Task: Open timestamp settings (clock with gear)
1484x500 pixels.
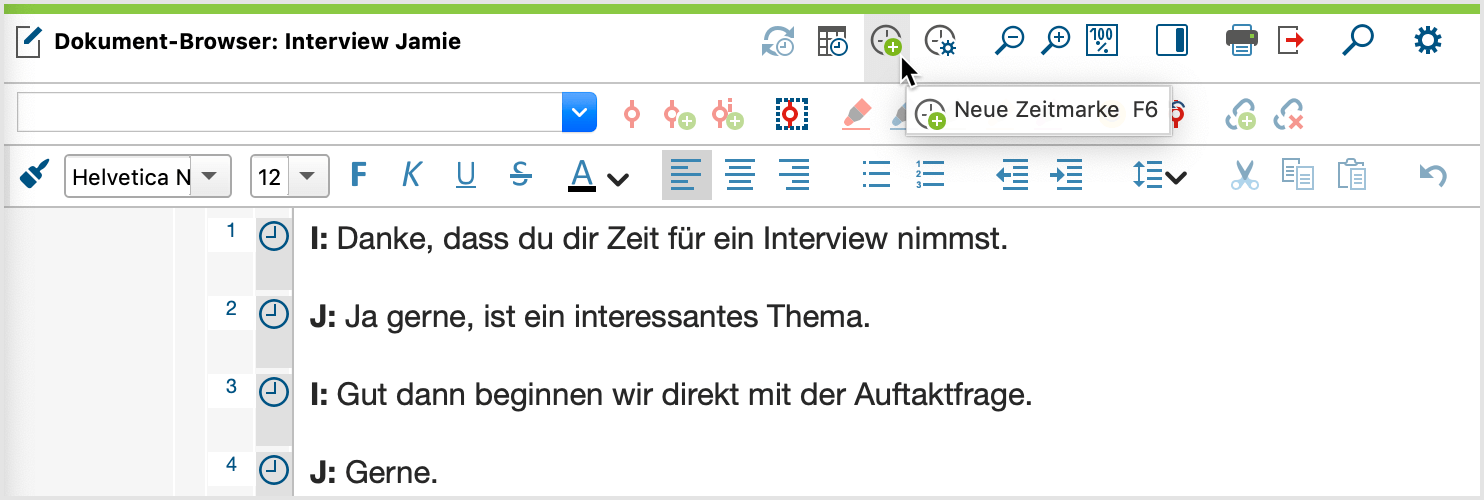Action: [940, 42]
